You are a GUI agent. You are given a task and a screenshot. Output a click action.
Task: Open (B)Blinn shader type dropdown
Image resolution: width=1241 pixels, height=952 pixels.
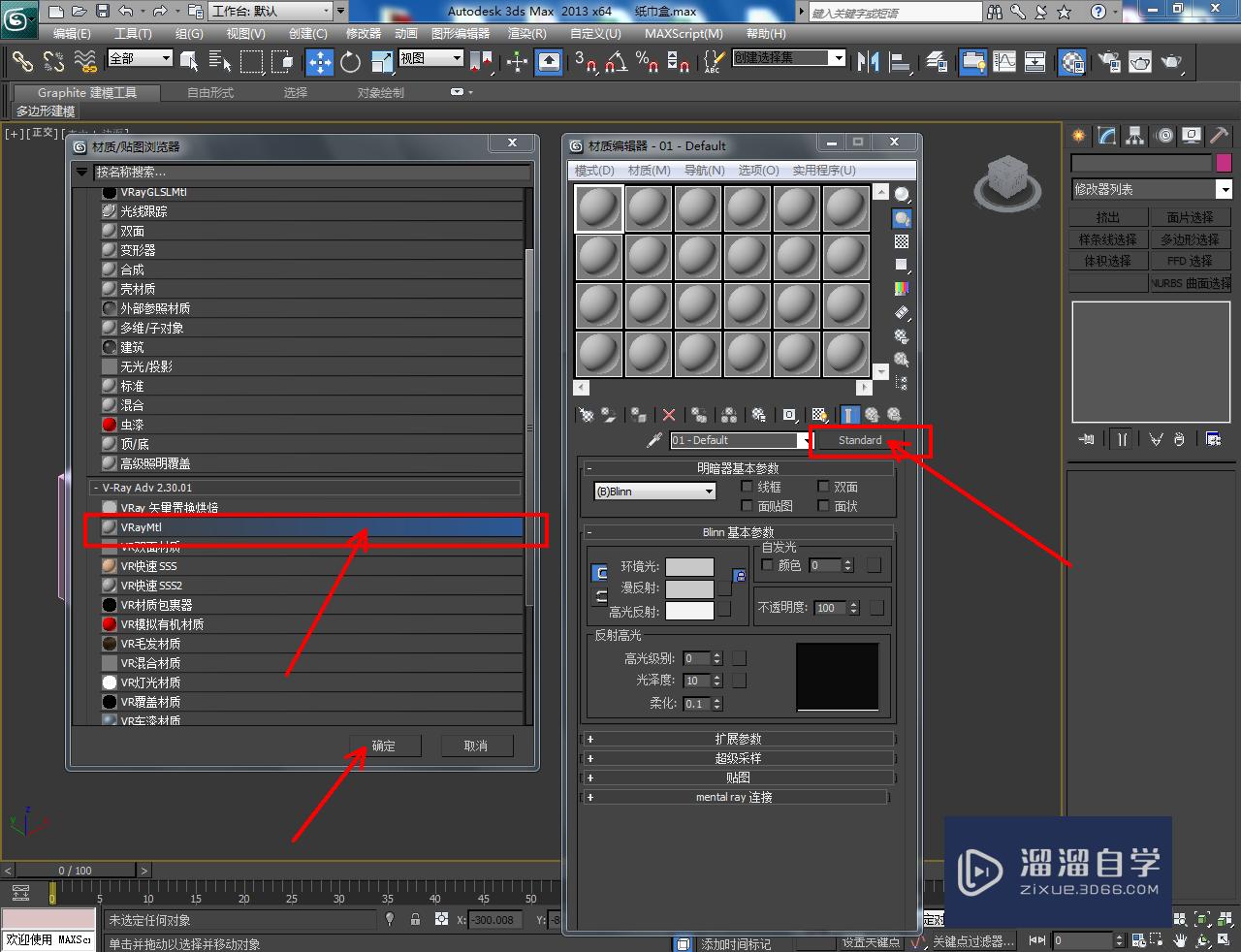click(x=654, y=492)
